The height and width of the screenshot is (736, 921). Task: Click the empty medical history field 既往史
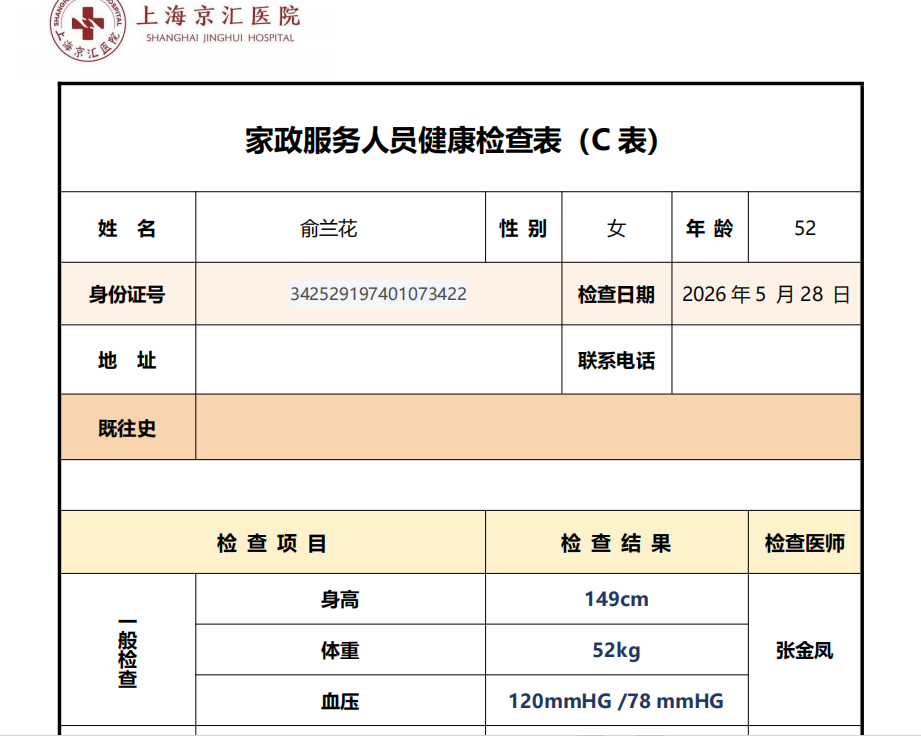click(x=528, y=427)
